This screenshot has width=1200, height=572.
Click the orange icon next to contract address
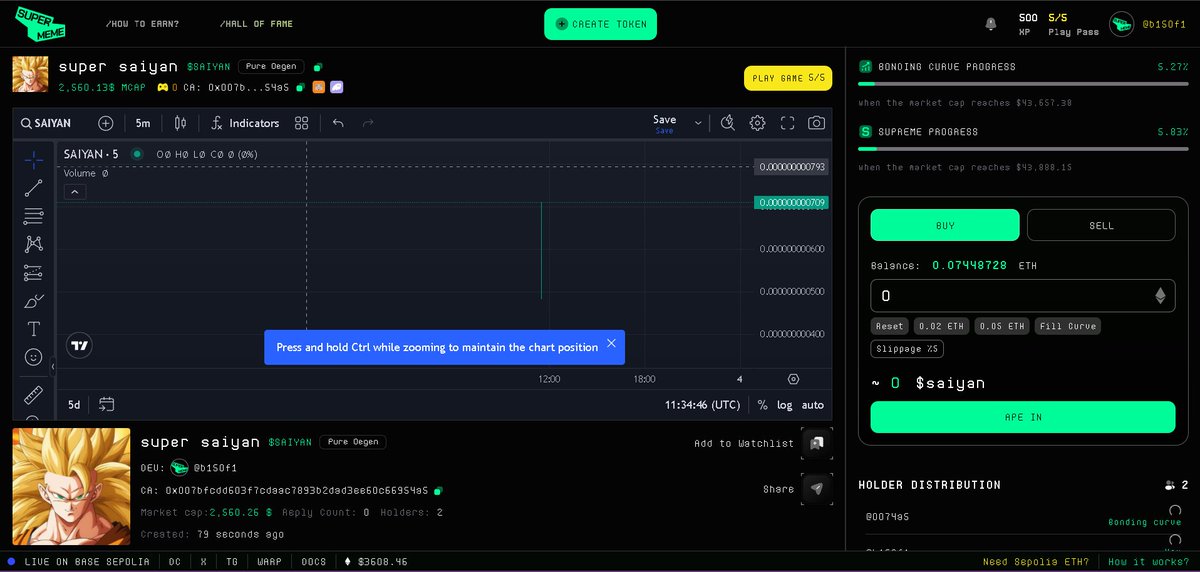point(319,88)
